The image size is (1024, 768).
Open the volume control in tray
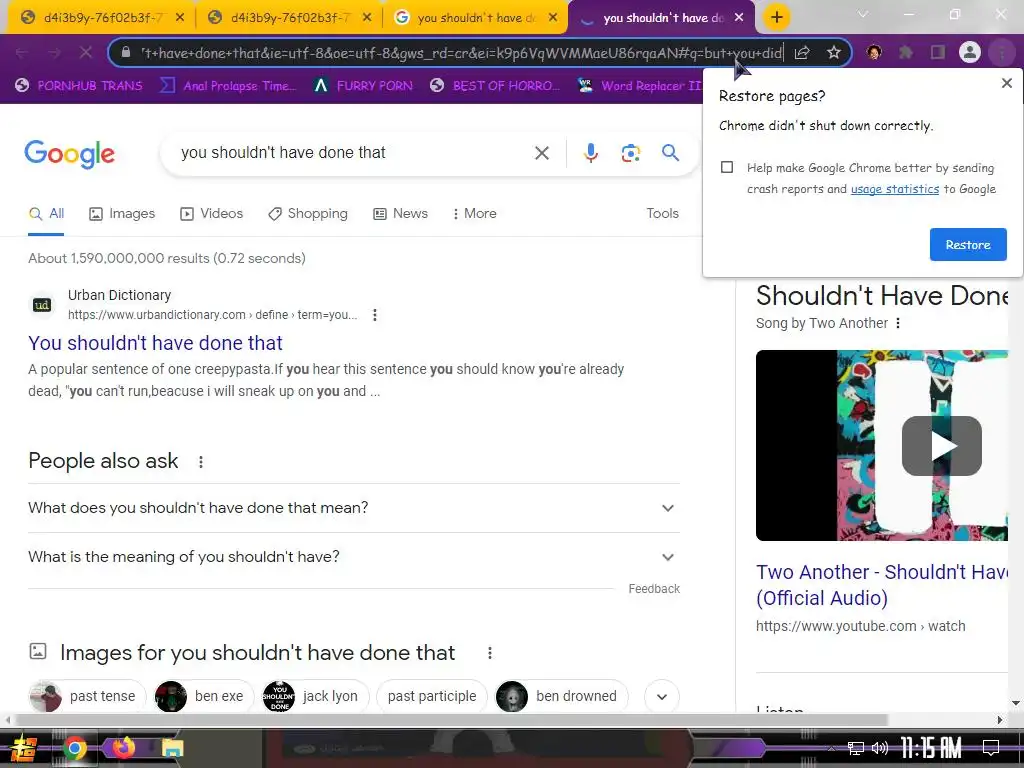(880, 748)
